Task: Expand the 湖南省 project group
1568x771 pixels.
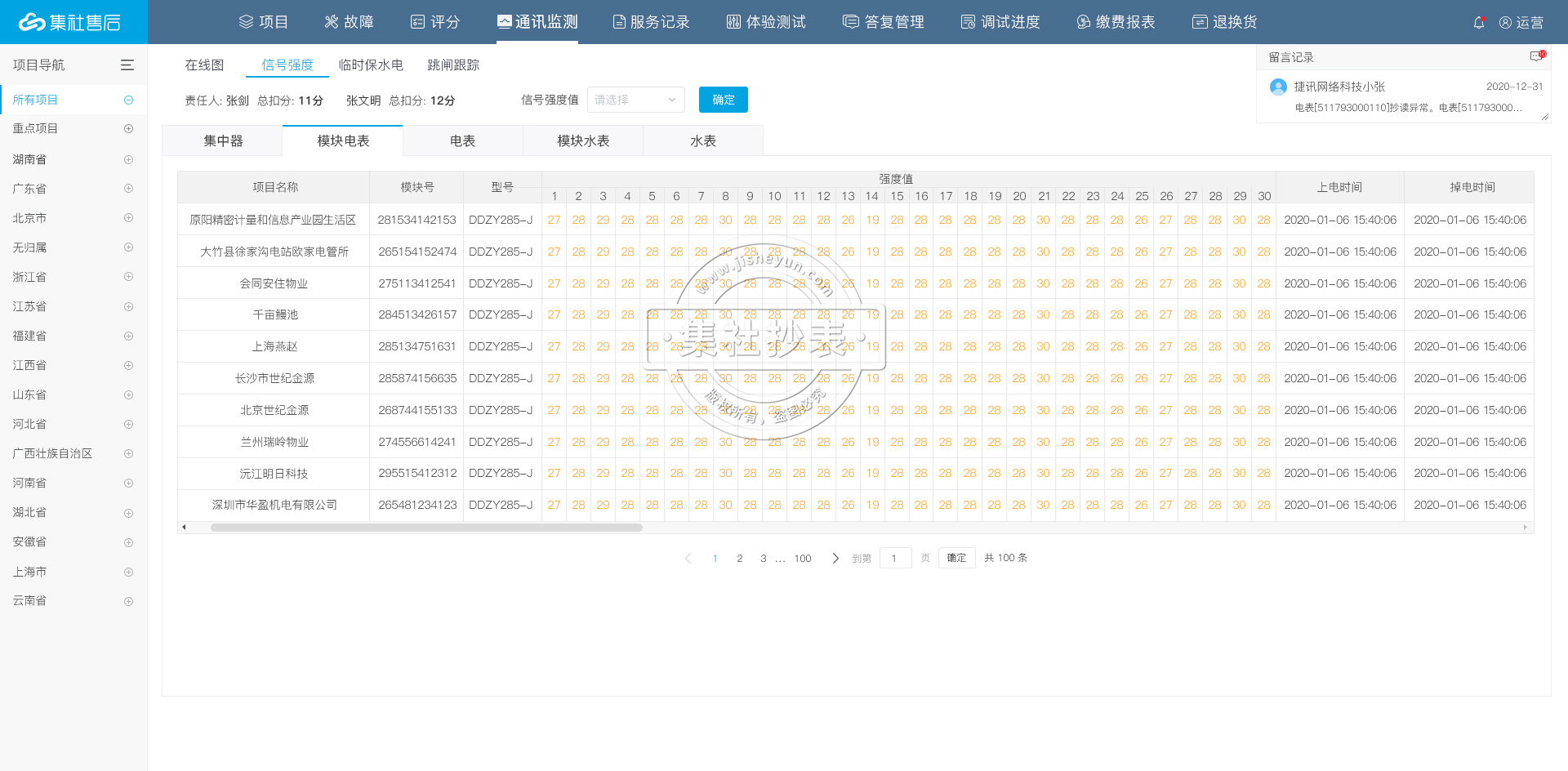Action: pos(128,158)
